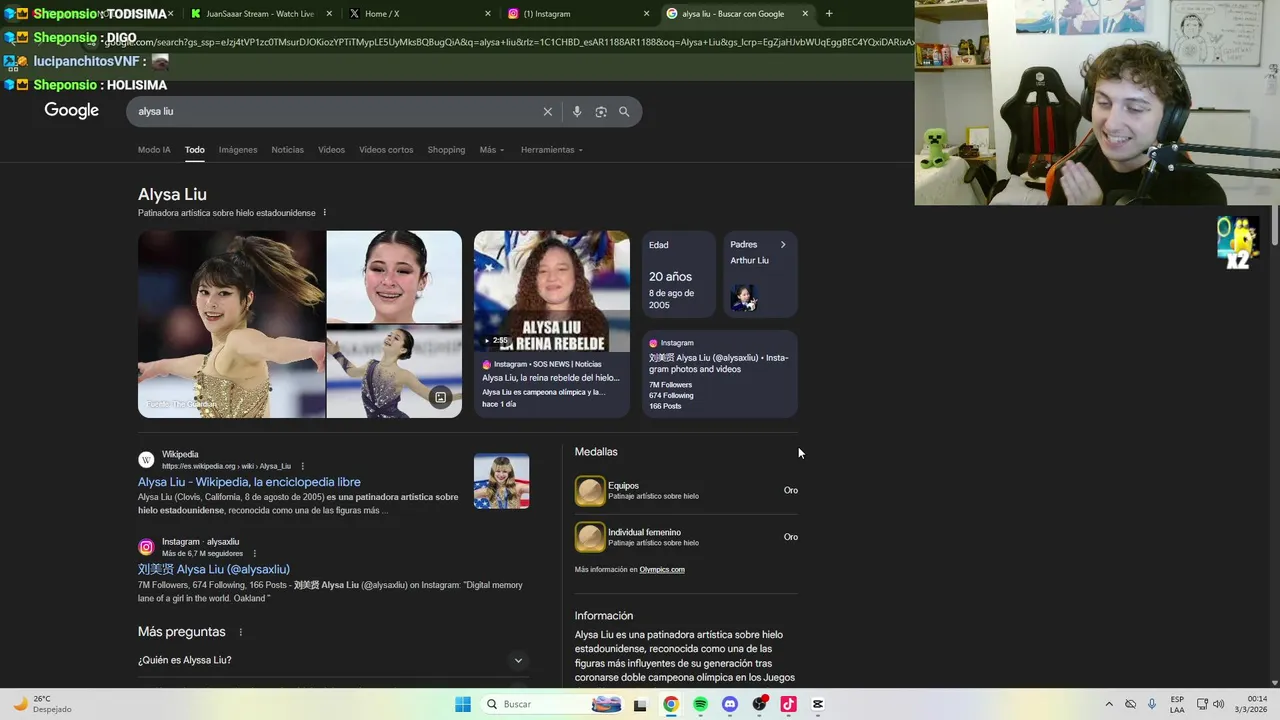Select the Videos search tab
The image size is (1280, 720).
click(331, 150)
